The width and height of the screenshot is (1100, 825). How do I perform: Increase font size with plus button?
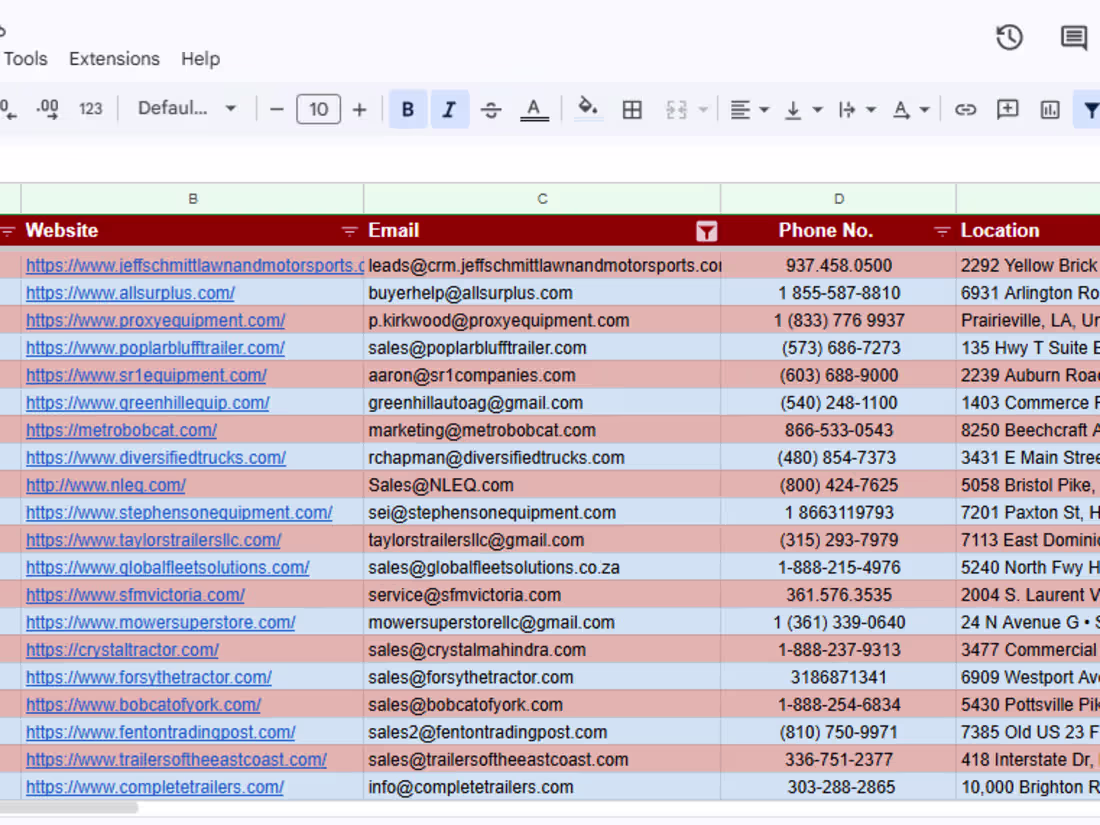(360, 109)
